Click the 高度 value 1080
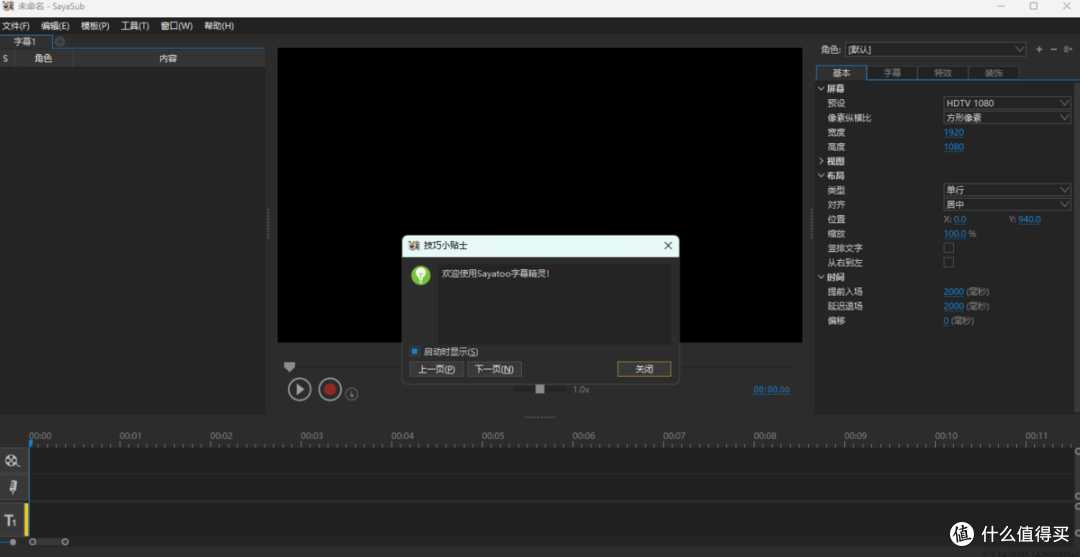Viewport: 1080px width, 557px height. tap(954, 147)
